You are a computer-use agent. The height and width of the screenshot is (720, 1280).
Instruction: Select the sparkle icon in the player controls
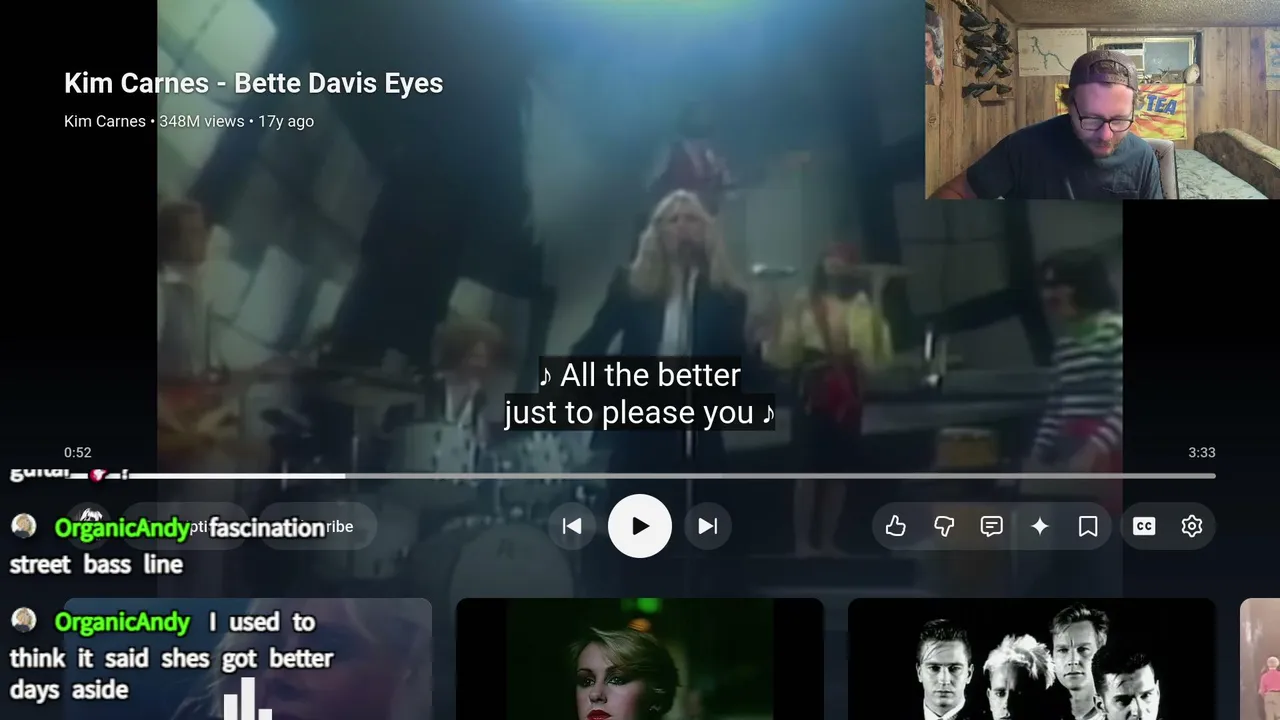pyautogui.click(x=1040, y=526)
